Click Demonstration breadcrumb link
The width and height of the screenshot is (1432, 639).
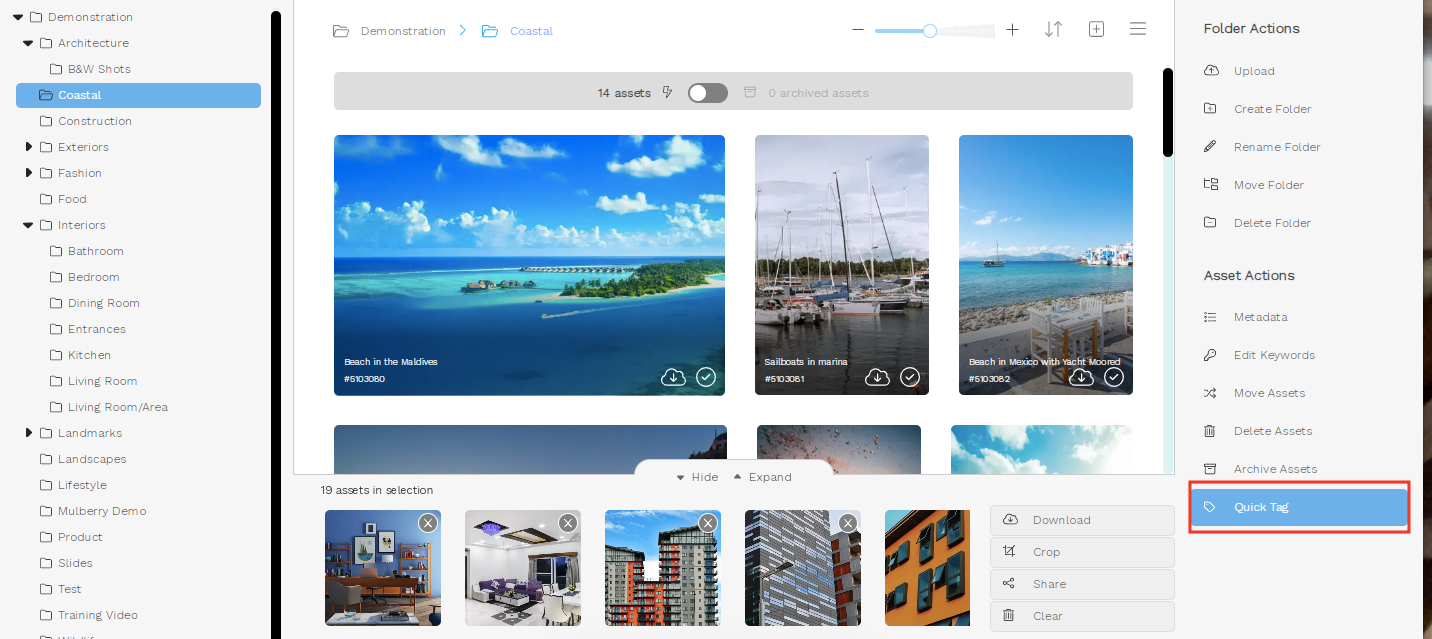[403, 31]
